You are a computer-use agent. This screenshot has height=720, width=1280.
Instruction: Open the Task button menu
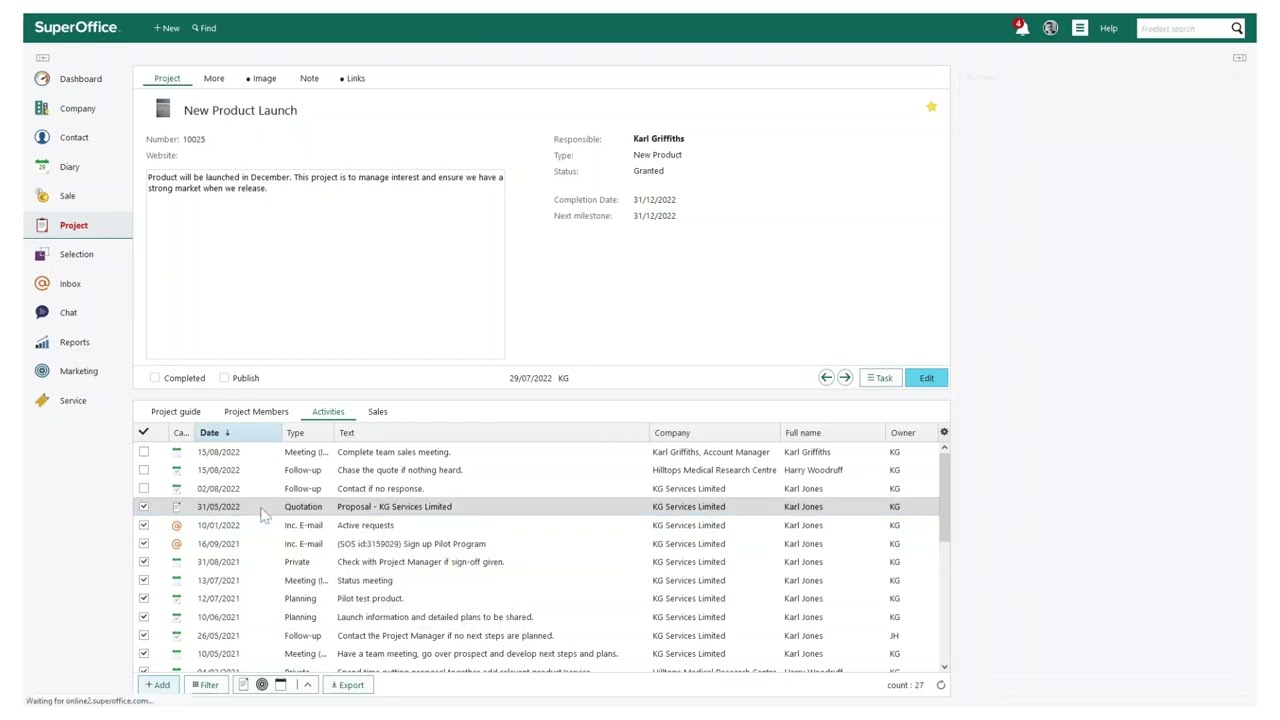pyautogui.click(x=880, y=378)
